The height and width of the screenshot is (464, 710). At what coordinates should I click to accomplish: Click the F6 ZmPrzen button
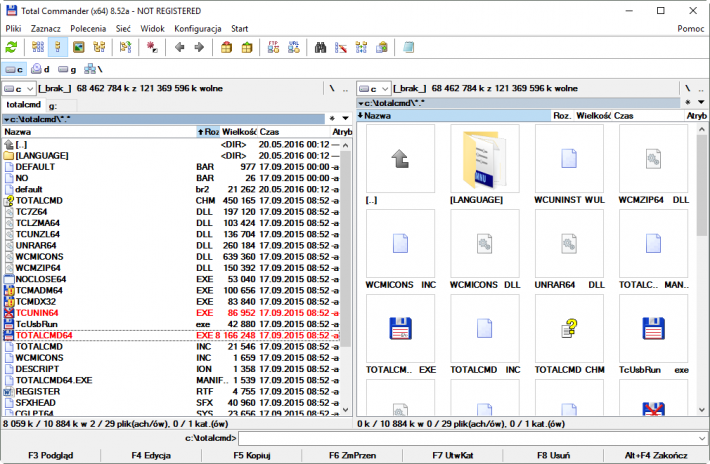coord(352,455)
